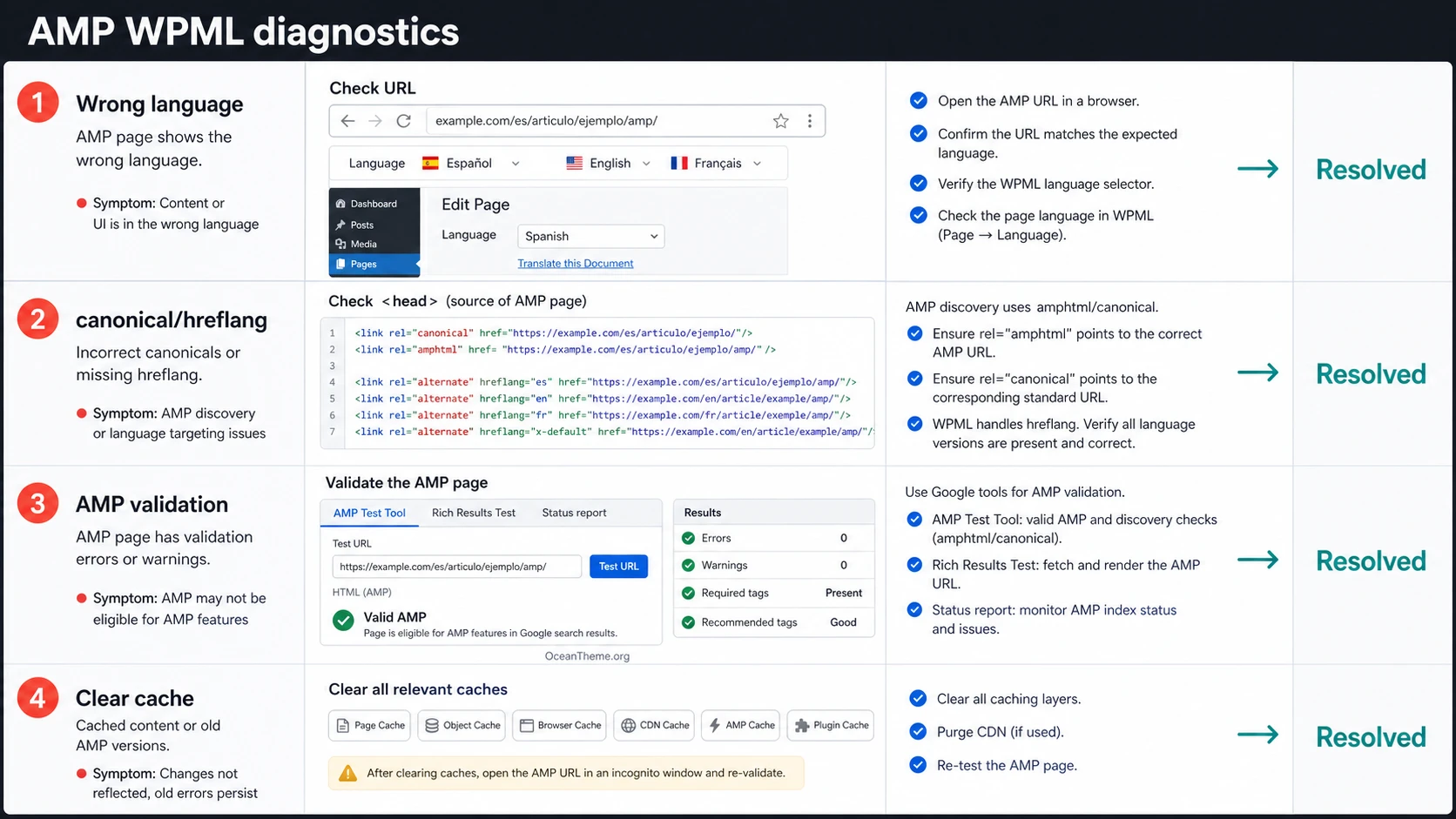Switch to the AMP Test Tool tab
Viewport: 1456px width, 819px height.
coord(369,513)
